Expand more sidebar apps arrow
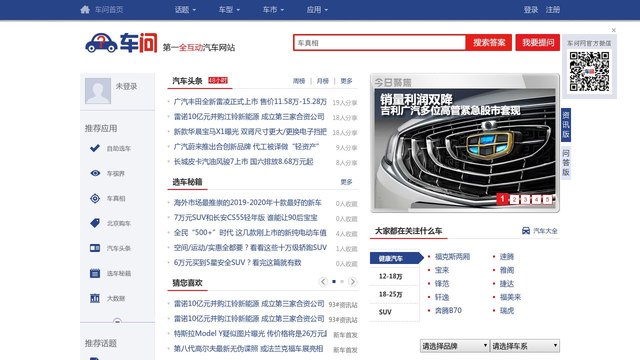 click(117, 321)
